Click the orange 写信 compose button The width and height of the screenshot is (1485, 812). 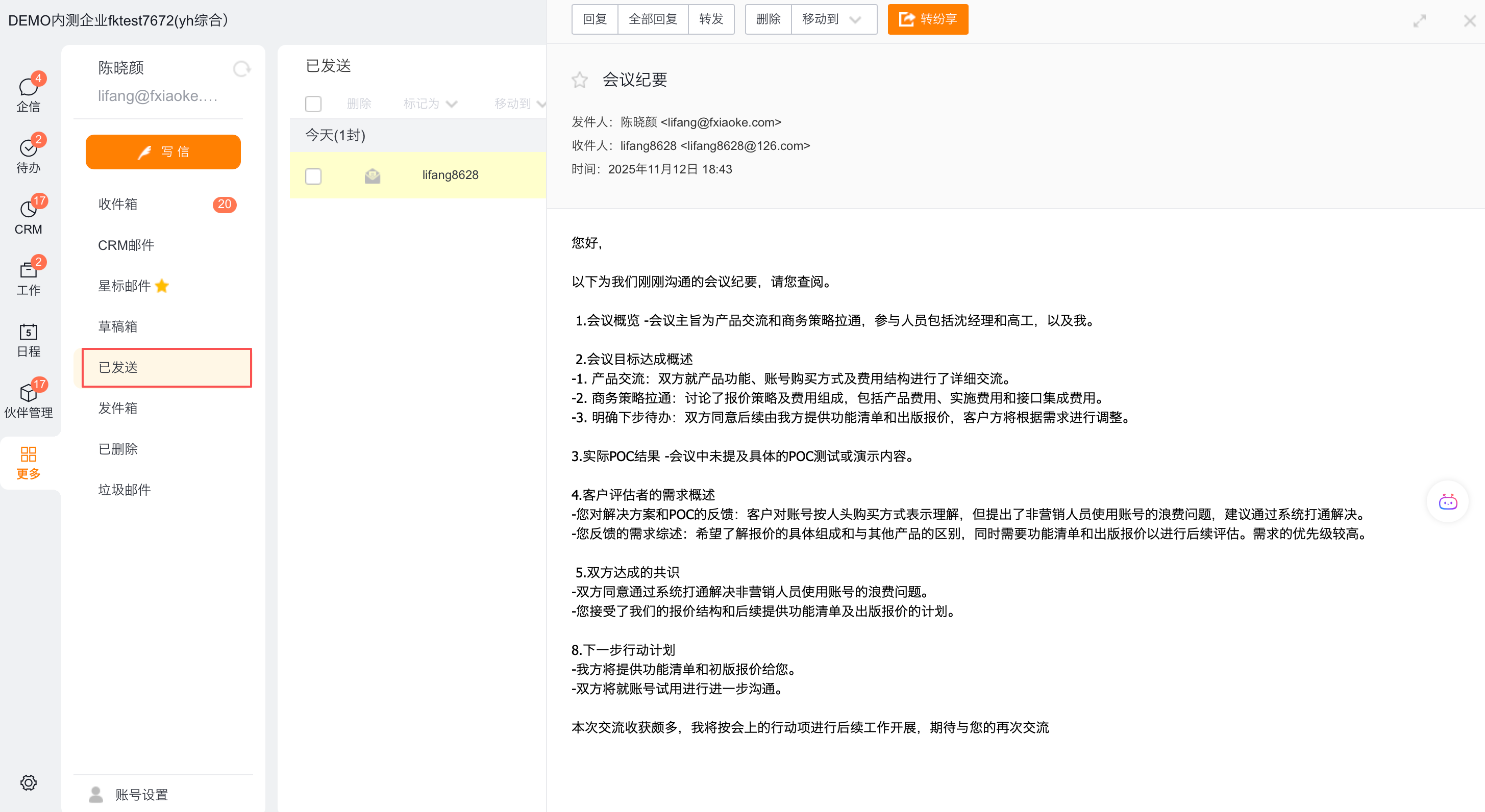pyautogui.click(x=163, y=151)
